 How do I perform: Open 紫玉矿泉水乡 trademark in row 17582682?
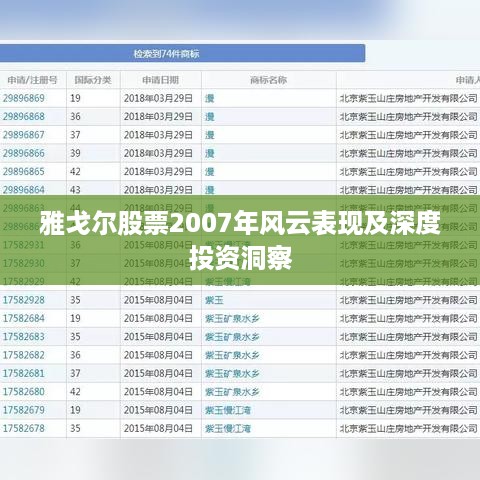tap(232, 355)
